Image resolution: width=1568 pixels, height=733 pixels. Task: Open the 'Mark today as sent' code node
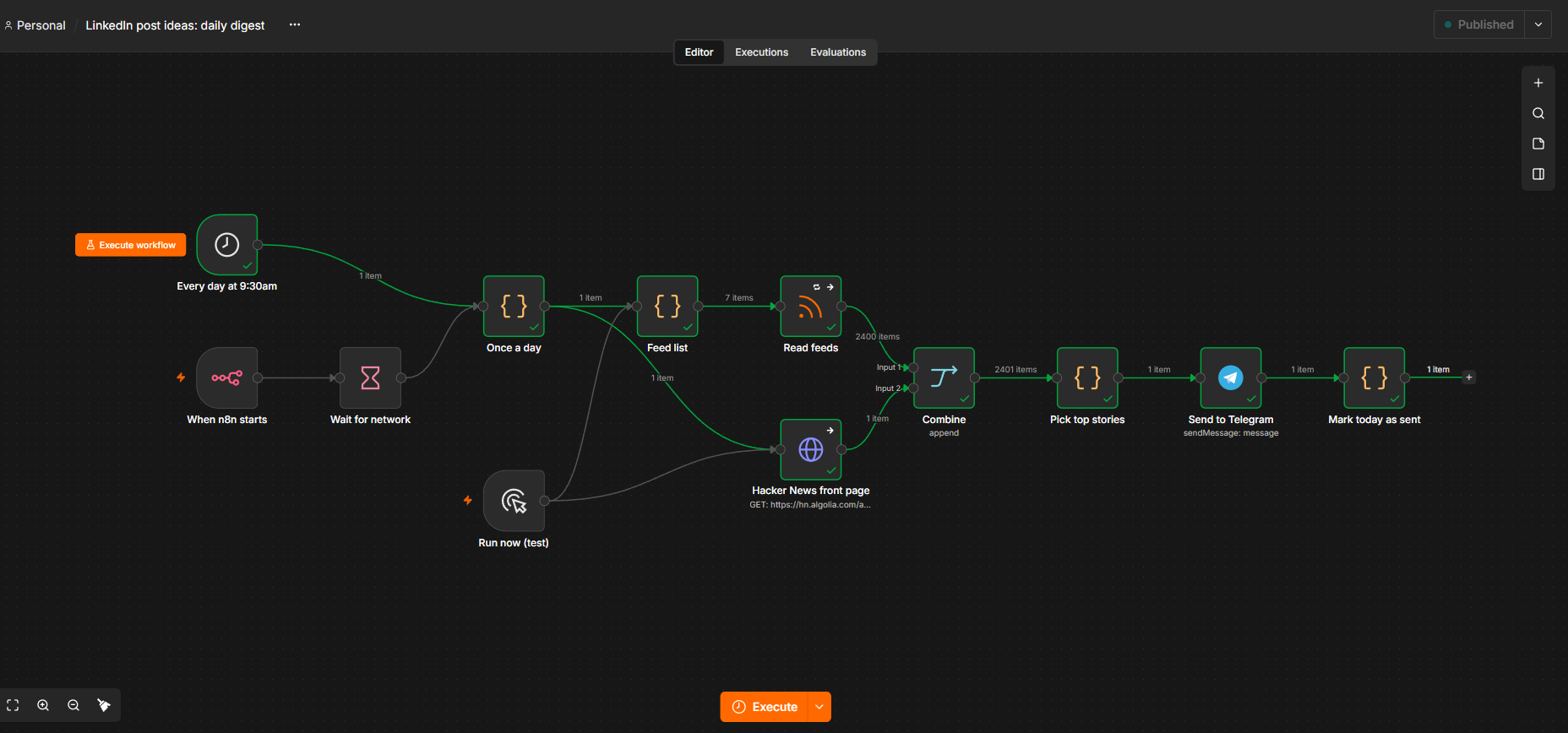point(1375,377)
